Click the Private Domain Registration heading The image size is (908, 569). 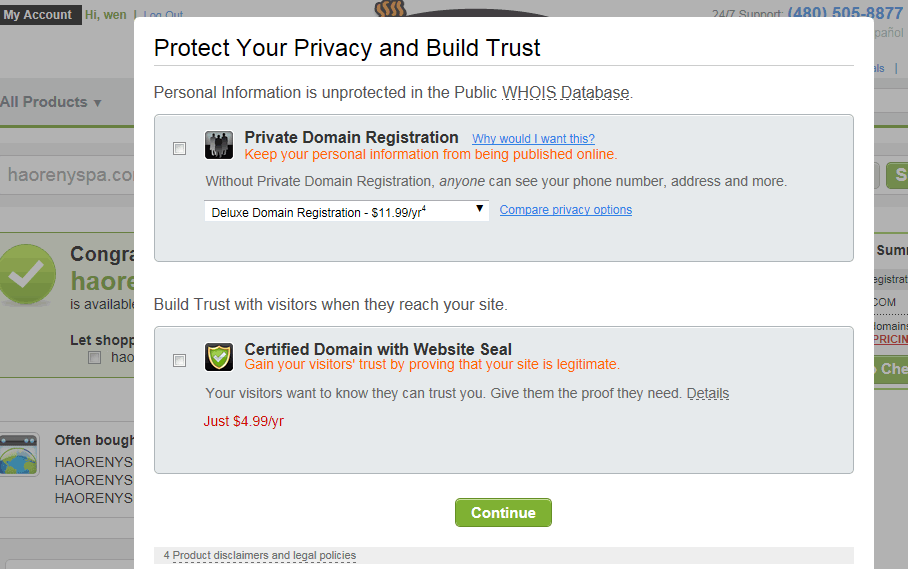(351, 138)
